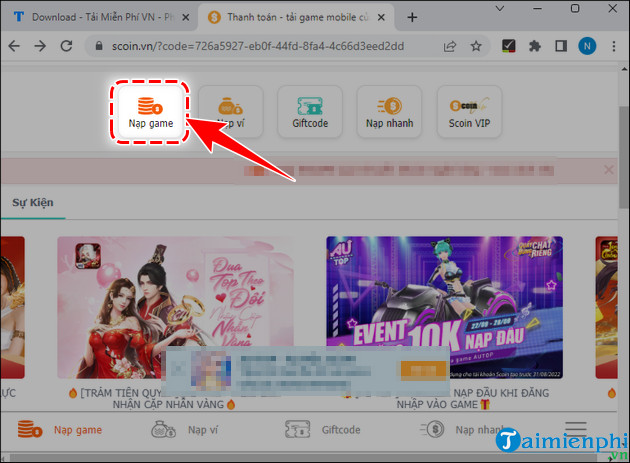Open the Giftcode card at the top
The height and width of the screenshot is (463, 630).
[310, 111]
